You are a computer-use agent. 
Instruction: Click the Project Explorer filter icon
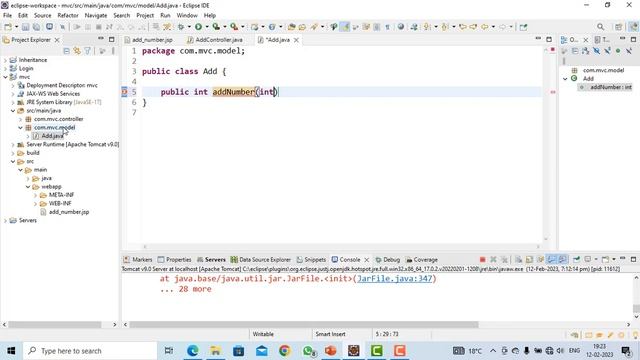tap(87, 51)
